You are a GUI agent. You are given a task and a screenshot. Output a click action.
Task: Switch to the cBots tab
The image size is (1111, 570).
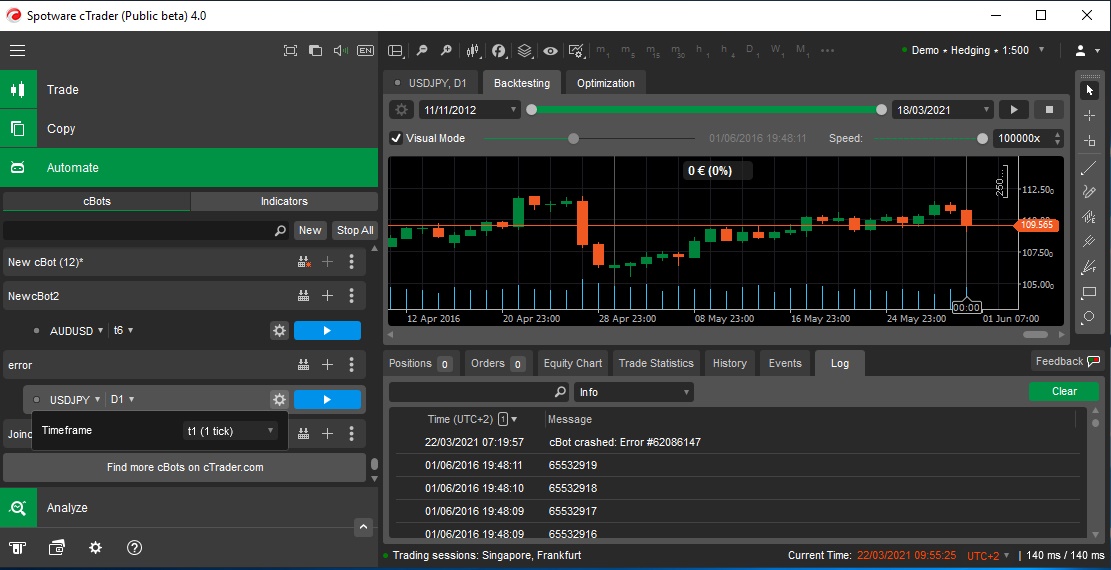[x=96, y=201]
